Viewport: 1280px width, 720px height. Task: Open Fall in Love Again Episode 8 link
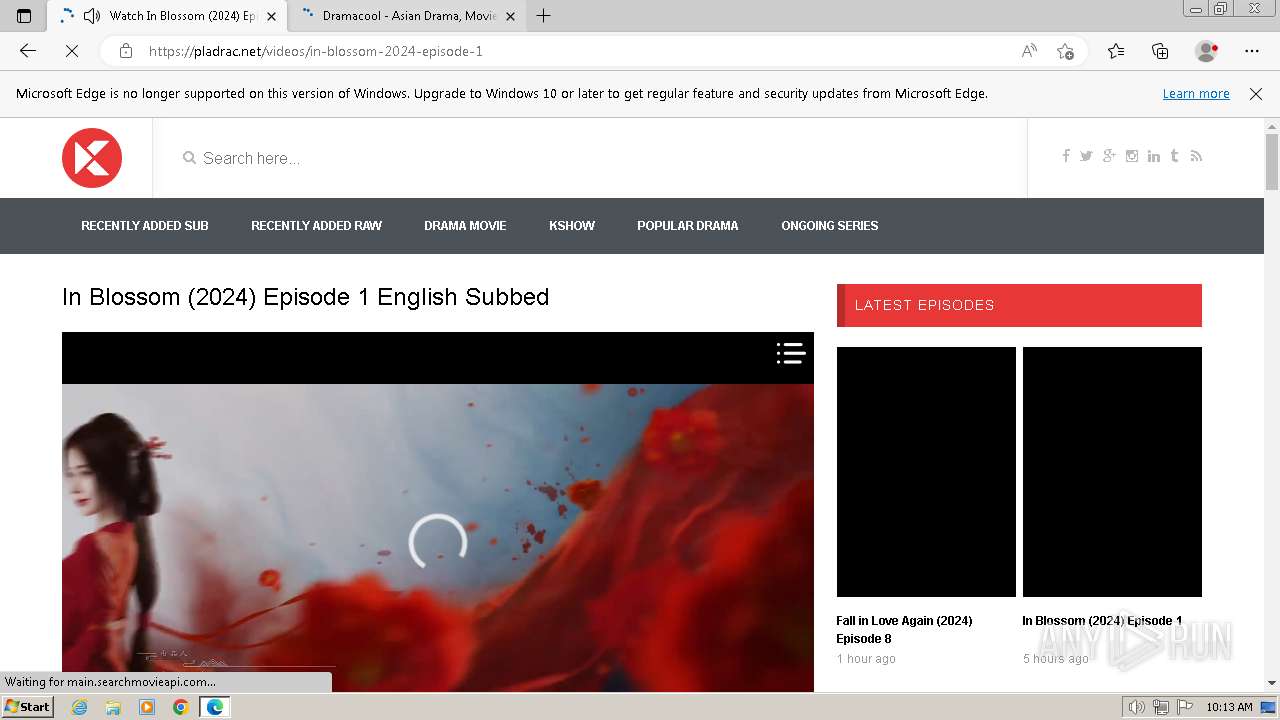coord(904,630)
